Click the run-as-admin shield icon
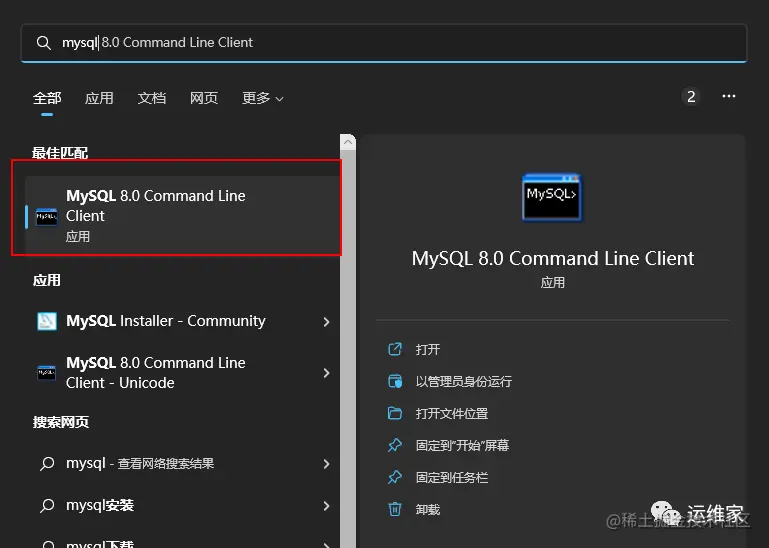This screenshot has width=769, height=548. point(395,381)
